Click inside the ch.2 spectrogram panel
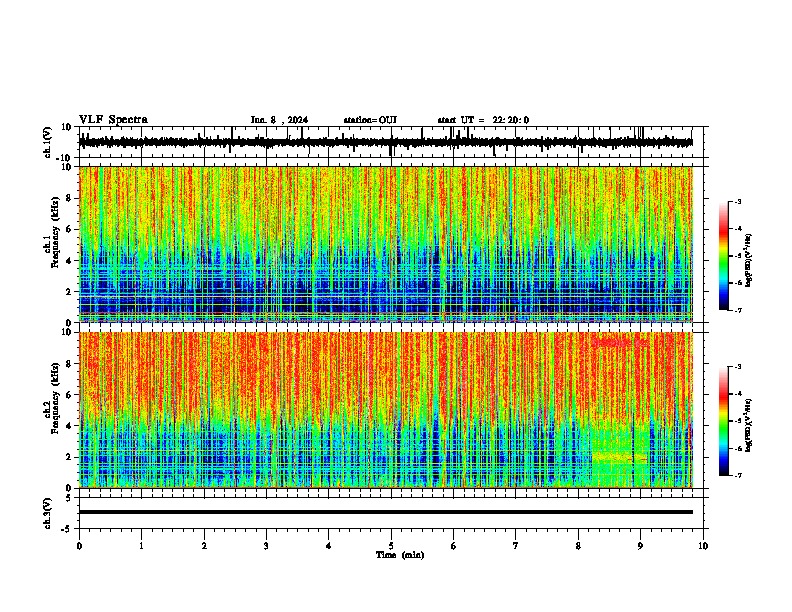This screenshot has width=792, height=612. click(x=386, y=410)
